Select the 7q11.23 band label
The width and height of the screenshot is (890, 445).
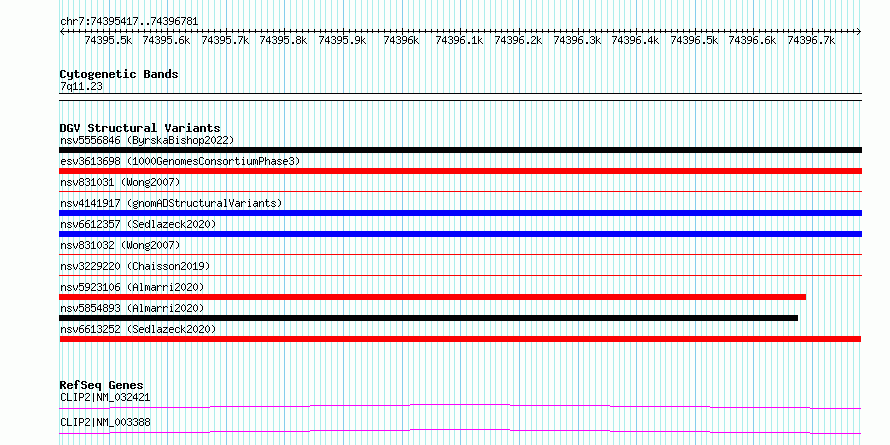pyautogui.click(x=81, y=87)
